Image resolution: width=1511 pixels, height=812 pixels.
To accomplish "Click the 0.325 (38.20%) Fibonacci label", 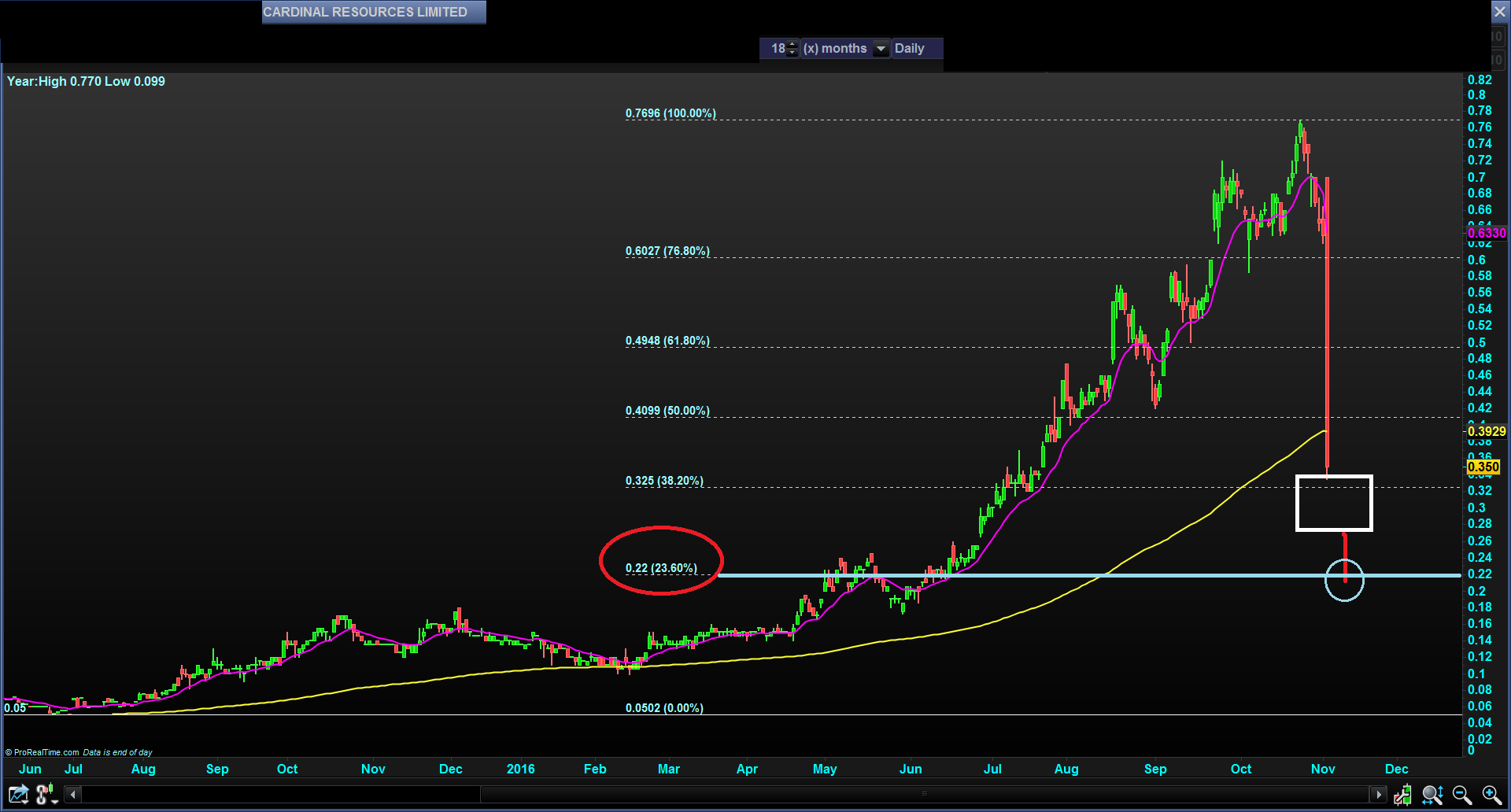I will tap(664, 481).
